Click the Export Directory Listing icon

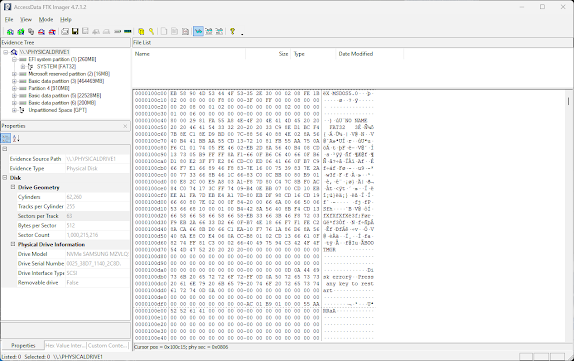point(185,31)
